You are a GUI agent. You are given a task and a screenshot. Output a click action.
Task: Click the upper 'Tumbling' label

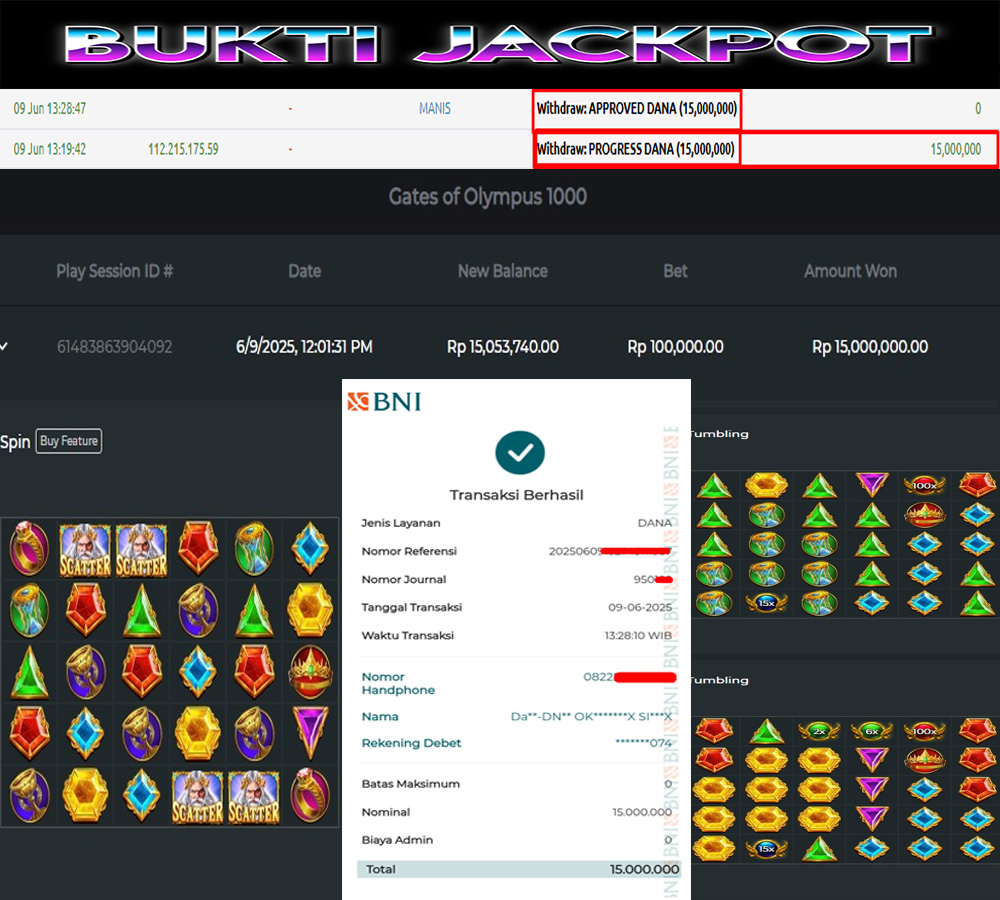point(719,434)
